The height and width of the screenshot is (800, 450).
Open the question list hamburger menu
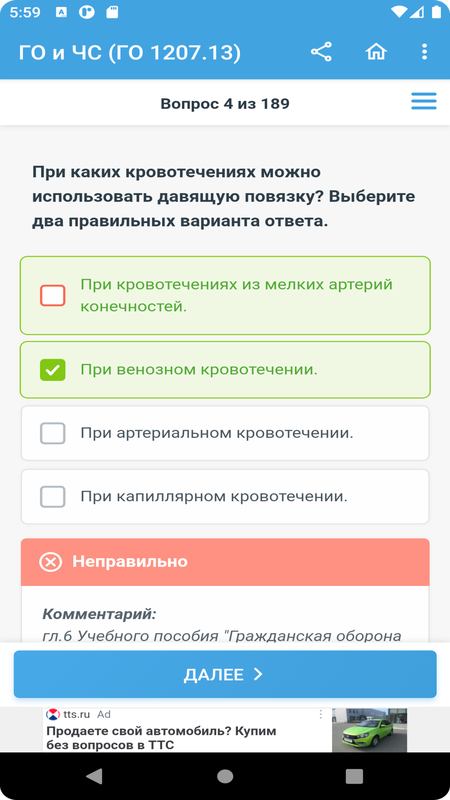pos(423,101)
